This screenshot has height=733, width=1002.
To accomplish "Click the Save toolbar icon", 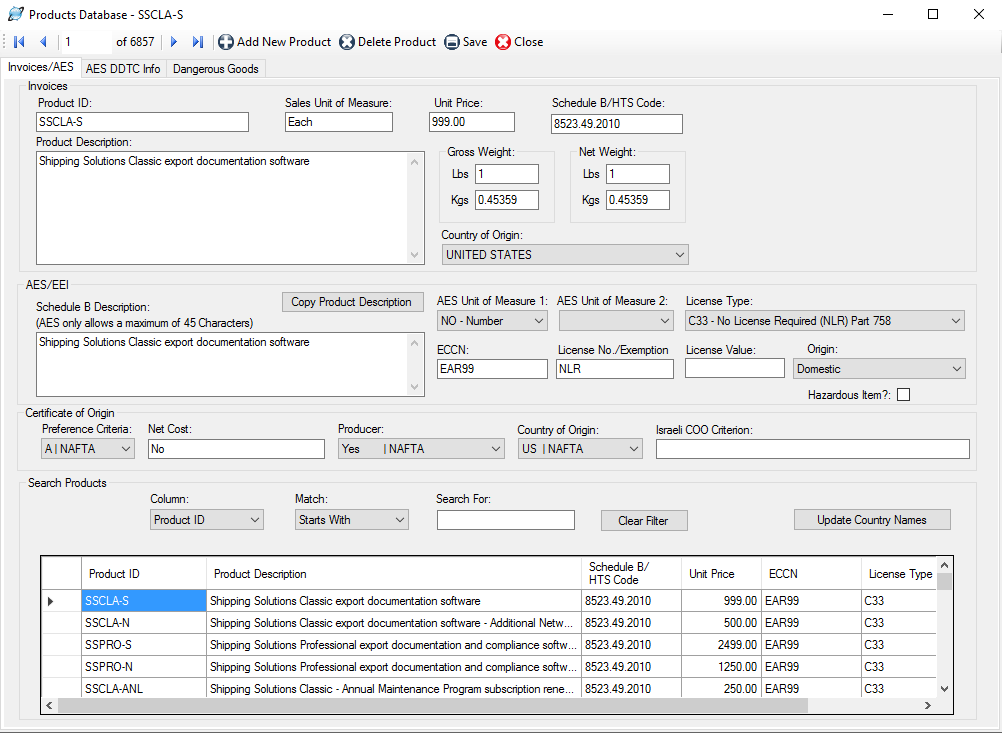I will pos(452,42).
